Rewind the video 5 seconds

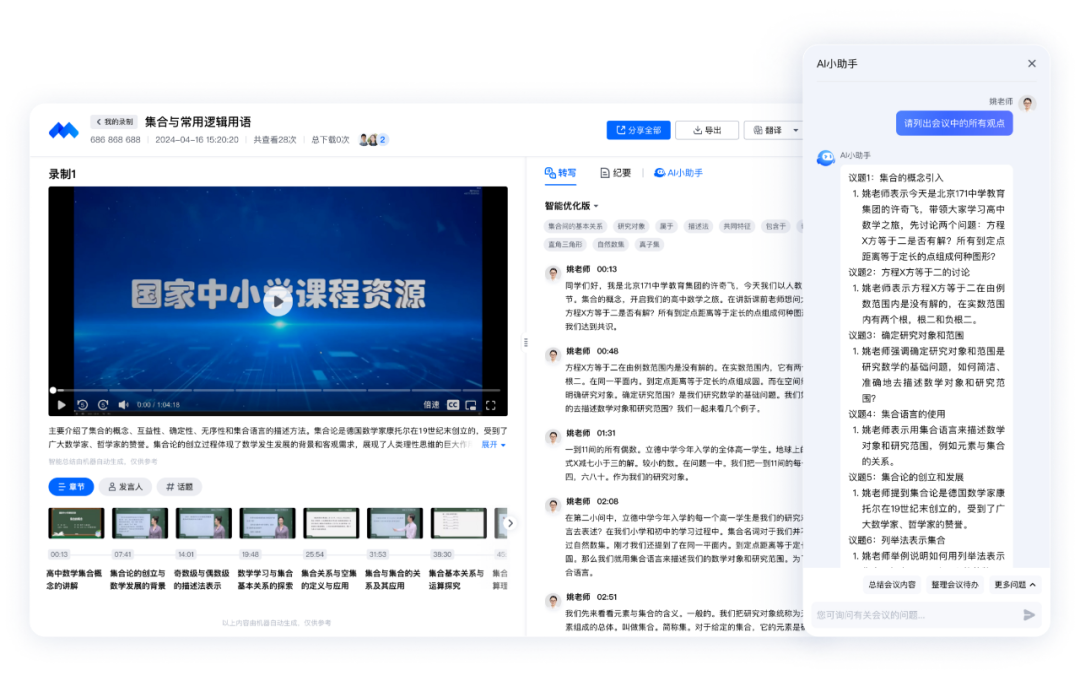[x=82, y=405]
